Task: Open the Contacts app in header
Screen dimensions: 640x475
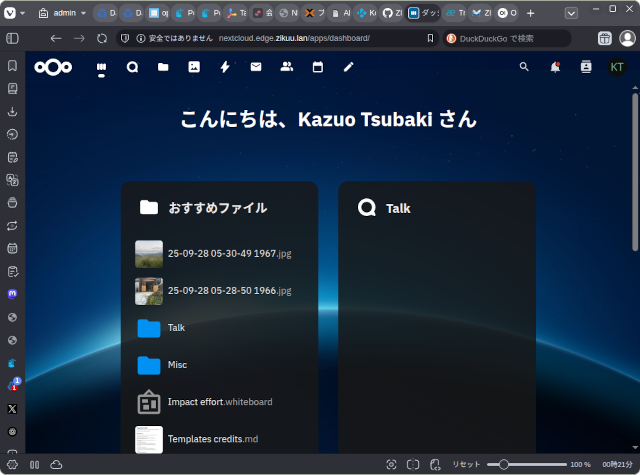Action: 287,67
